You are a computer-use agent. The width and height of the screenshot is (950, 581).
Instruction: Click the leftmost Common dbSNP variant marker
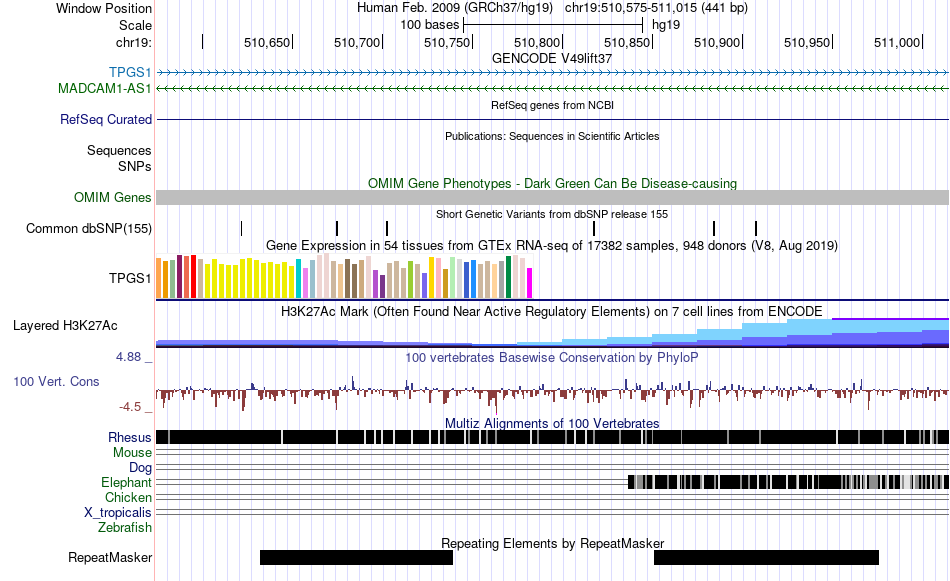click(241, 228)
